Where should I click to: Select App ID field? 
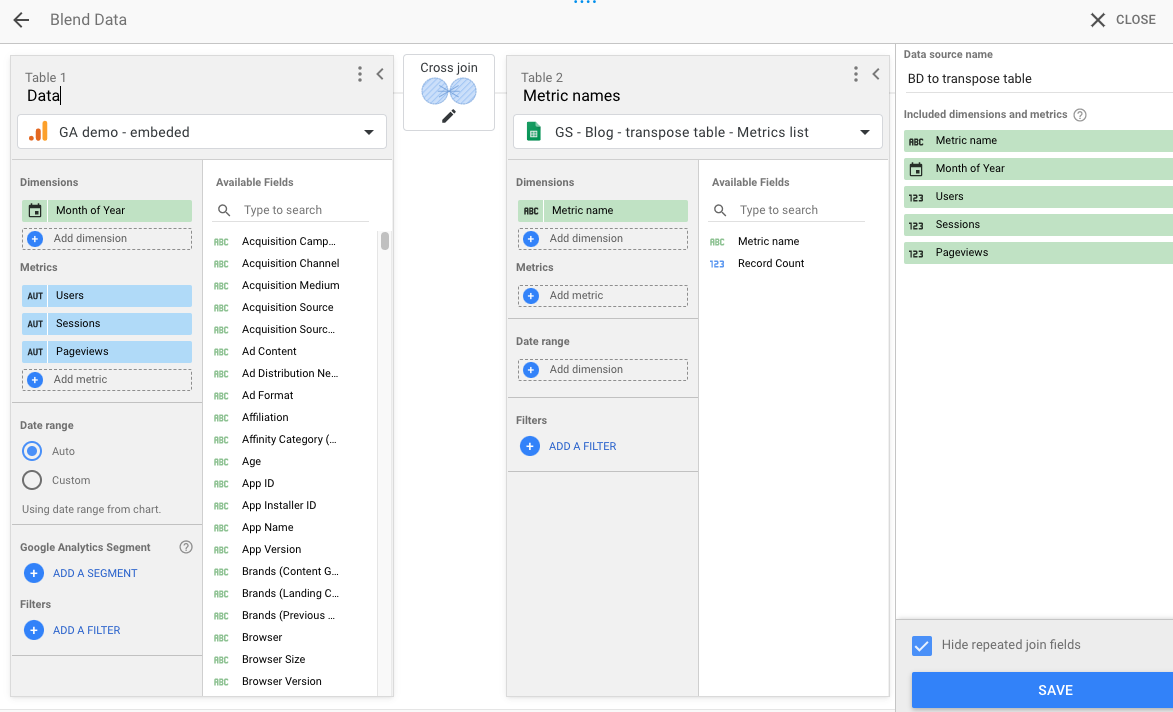pos(258,484)
